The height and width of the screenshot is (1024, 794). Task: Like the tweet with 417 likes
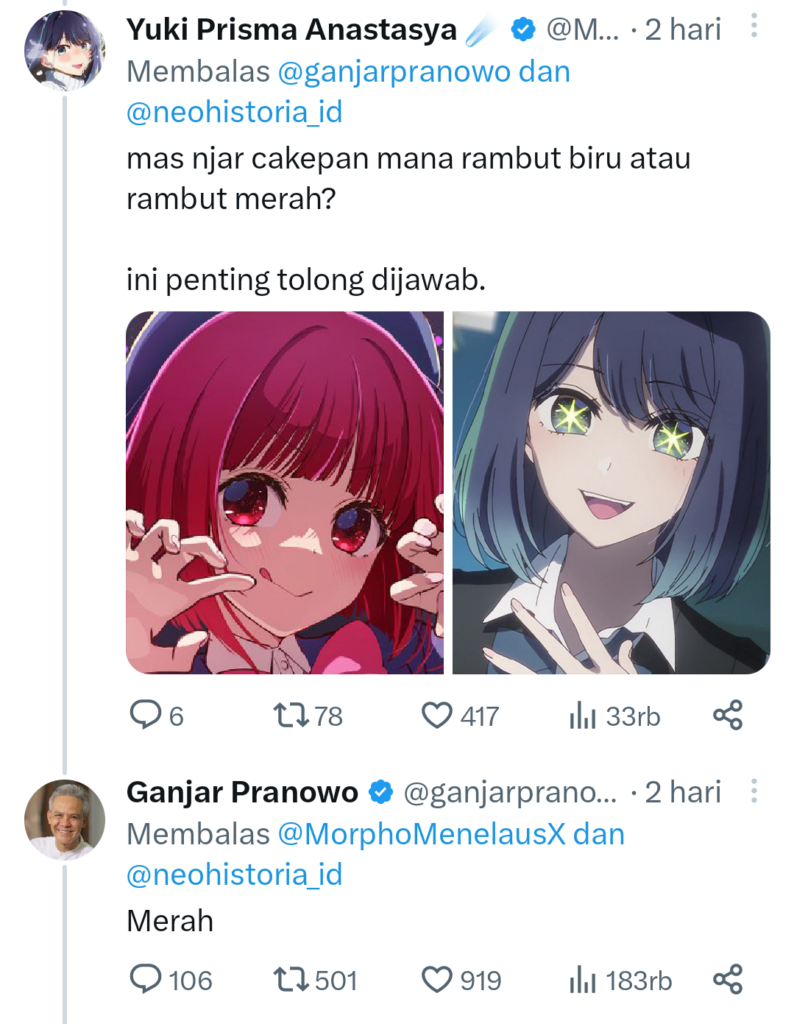[437, 715]
